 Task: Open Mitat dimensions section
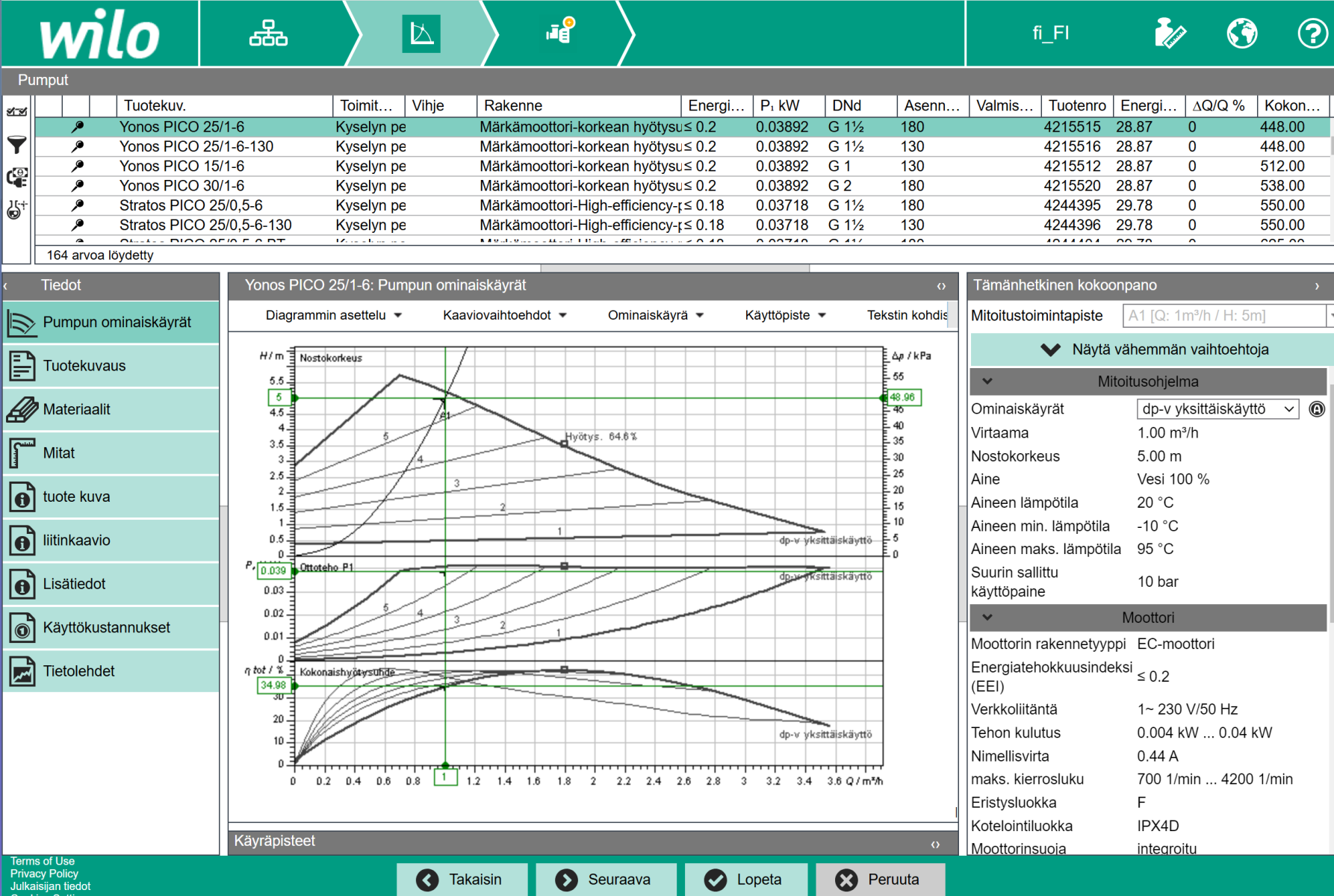pos(111,453)
